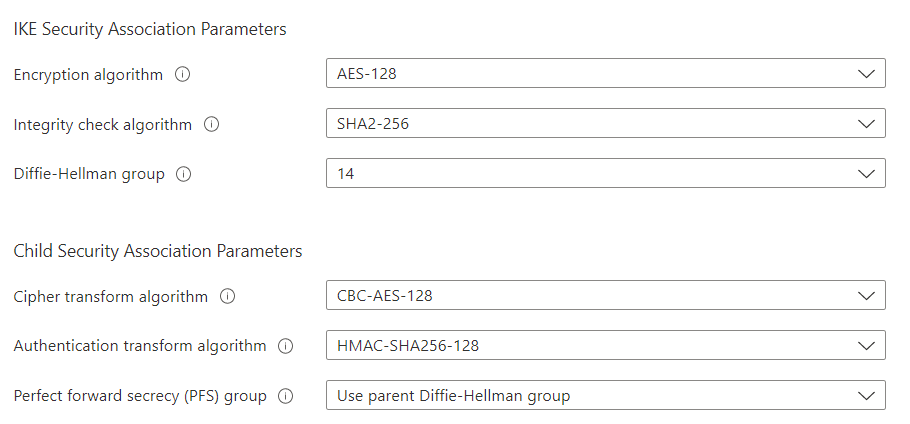
Task: Expand Diffie-Hellman group dropdown showing 14
Action: pyautogui.click(x=605, y=174)
